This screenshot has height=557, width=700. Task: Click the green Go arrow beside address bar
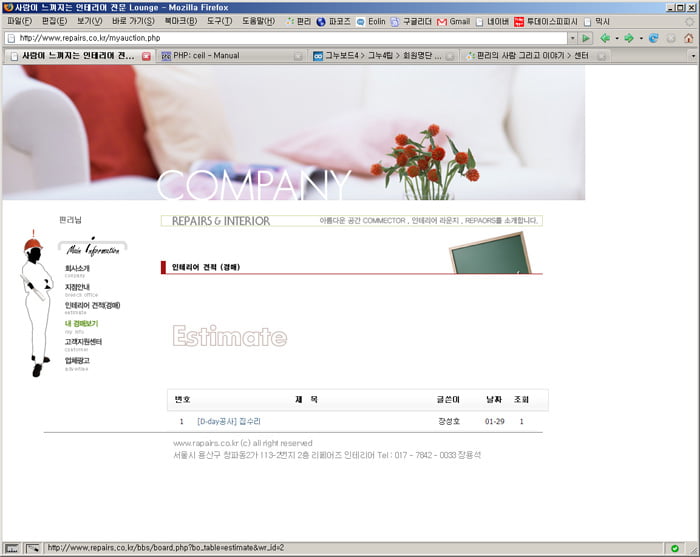587,38
